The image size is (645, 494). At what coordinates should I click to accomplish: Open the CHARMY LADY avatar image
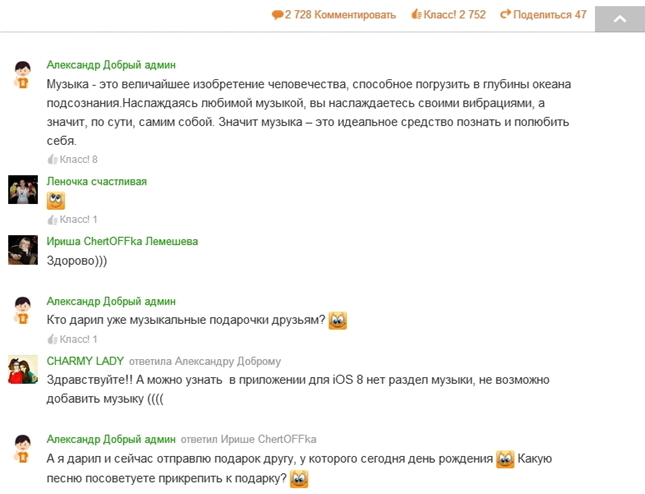tap(23, 369)
